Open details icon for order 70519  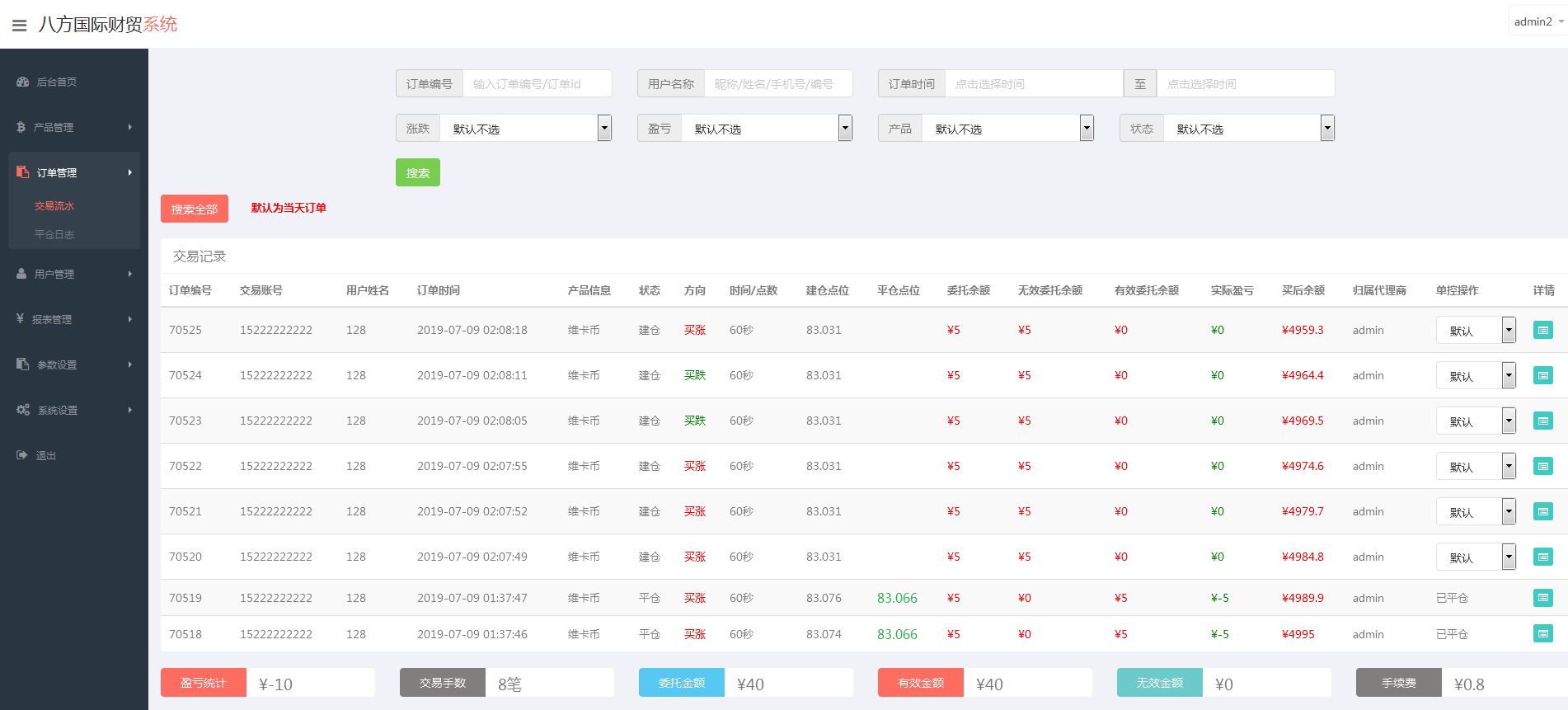(x=1542, y=598)
